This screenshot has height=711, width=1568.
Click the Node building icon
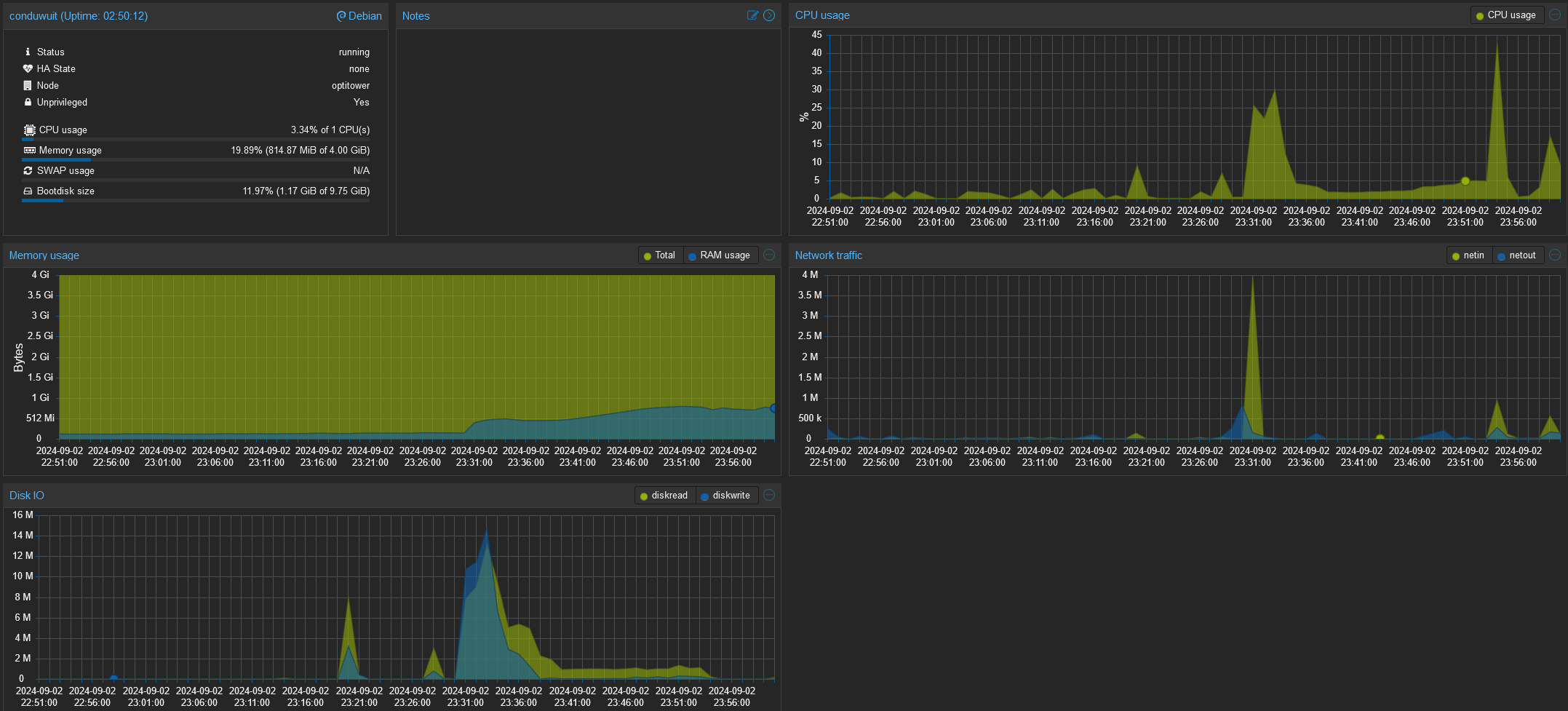(x=28, y=85)
